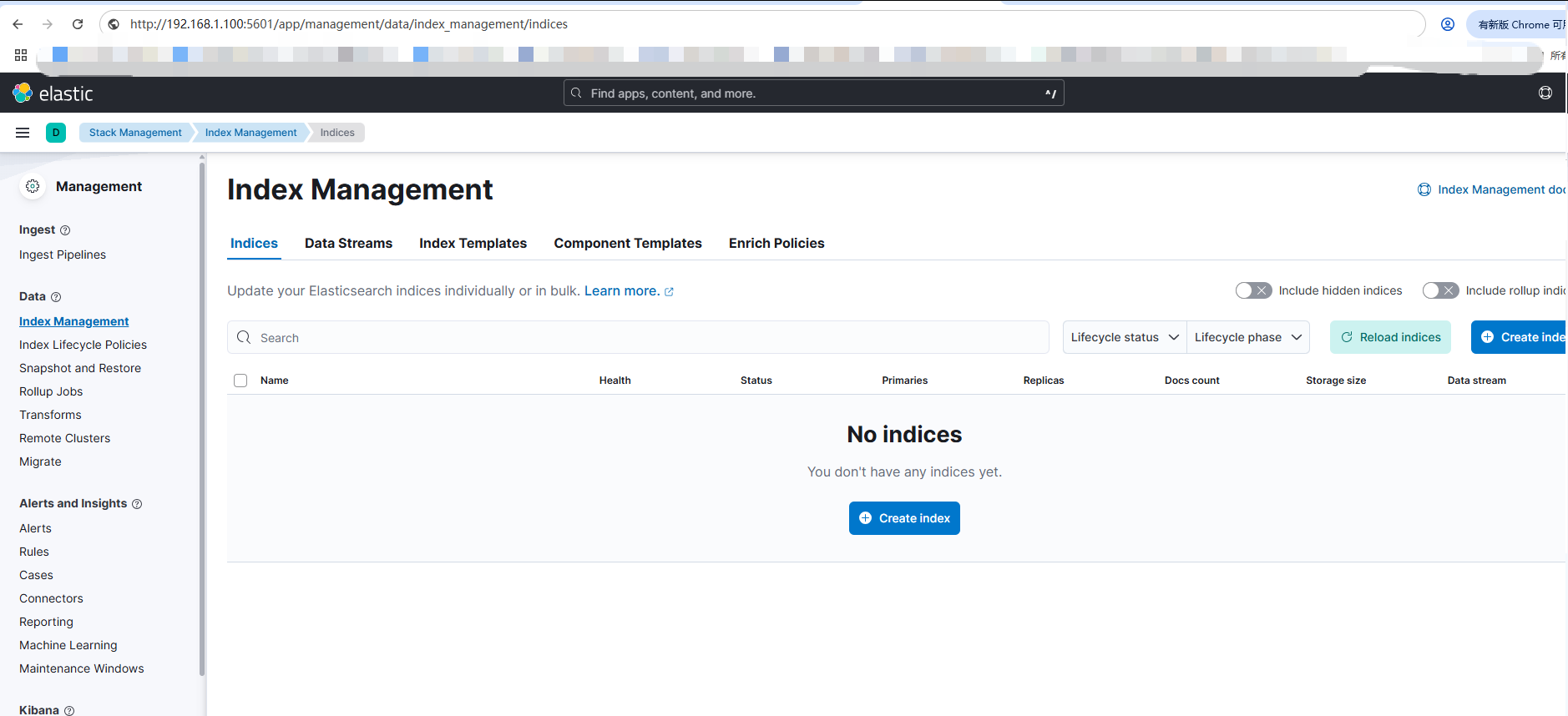Open the Learn more link
The image size is (1568, 716).
pos(622,290)
